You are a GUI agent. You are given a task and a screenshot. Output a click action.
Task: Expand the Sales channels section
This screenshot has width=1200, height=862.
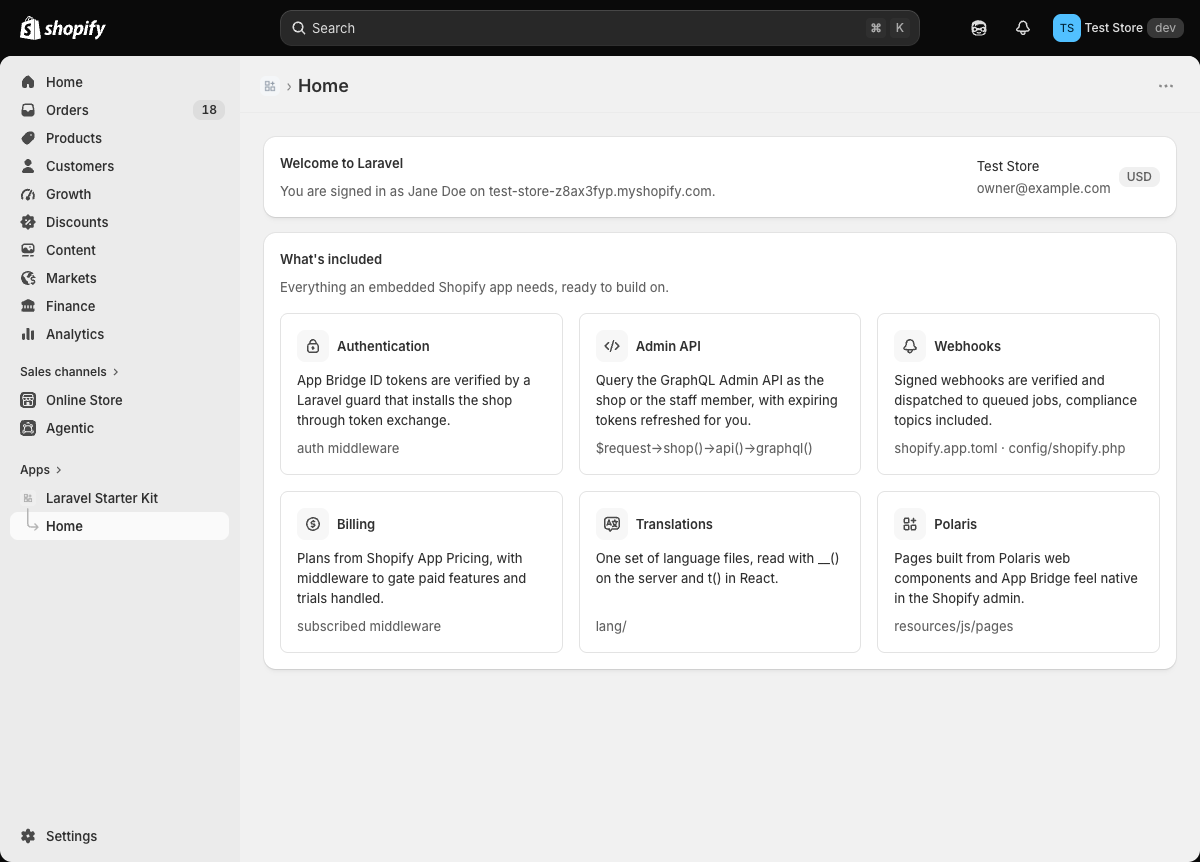tap(69, 372)
